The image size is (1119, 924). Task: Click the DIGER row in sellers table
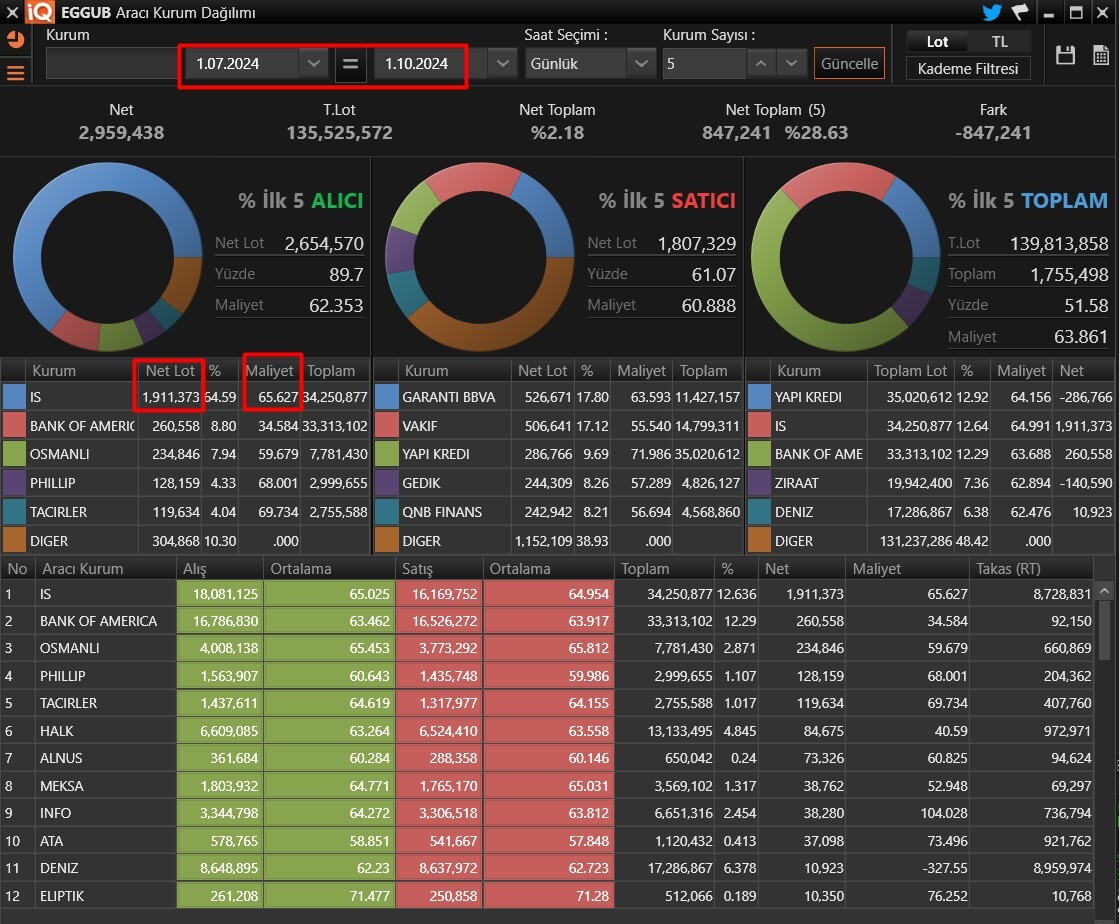point(557,541)
